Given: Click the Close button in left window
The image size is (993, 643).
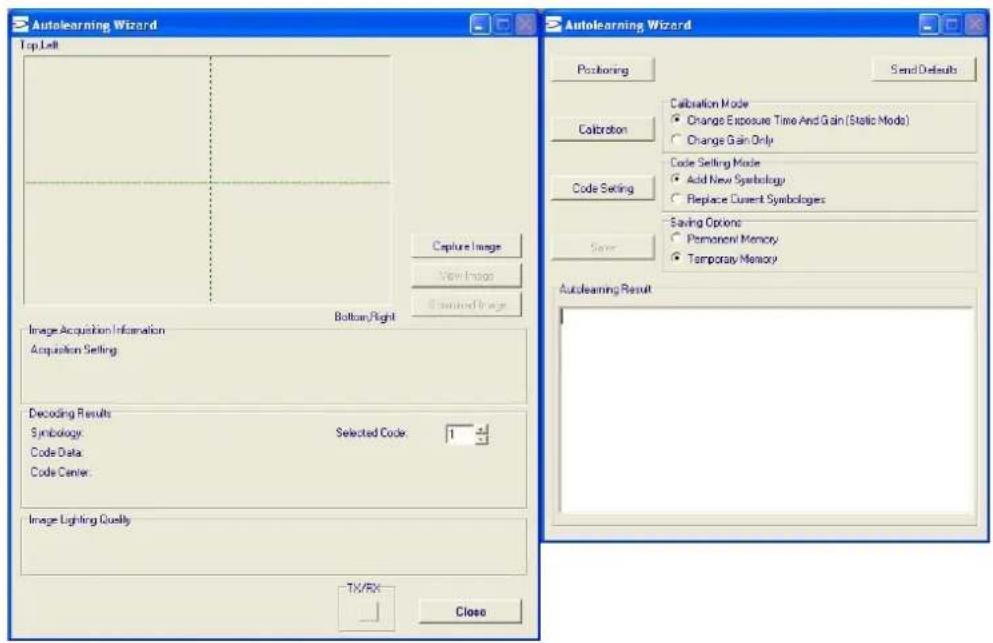Looking at the screenshot, I should [x=470, y=611].
